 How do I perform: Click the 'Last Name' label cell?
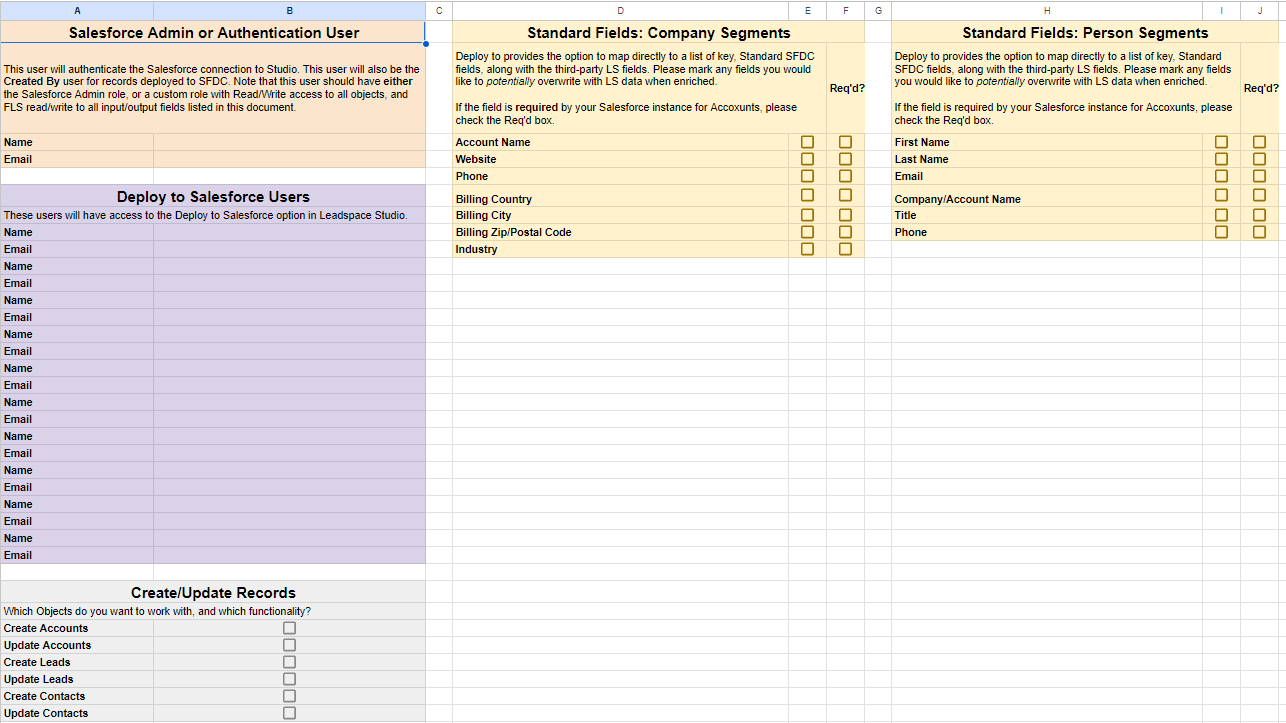[x=1047, y=159]
